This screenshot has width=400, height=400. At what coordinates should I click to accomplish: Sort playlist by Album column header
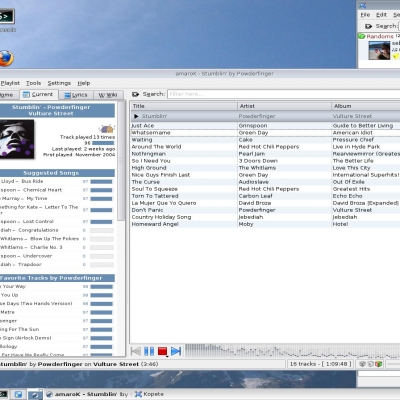[x=366, y=106]
